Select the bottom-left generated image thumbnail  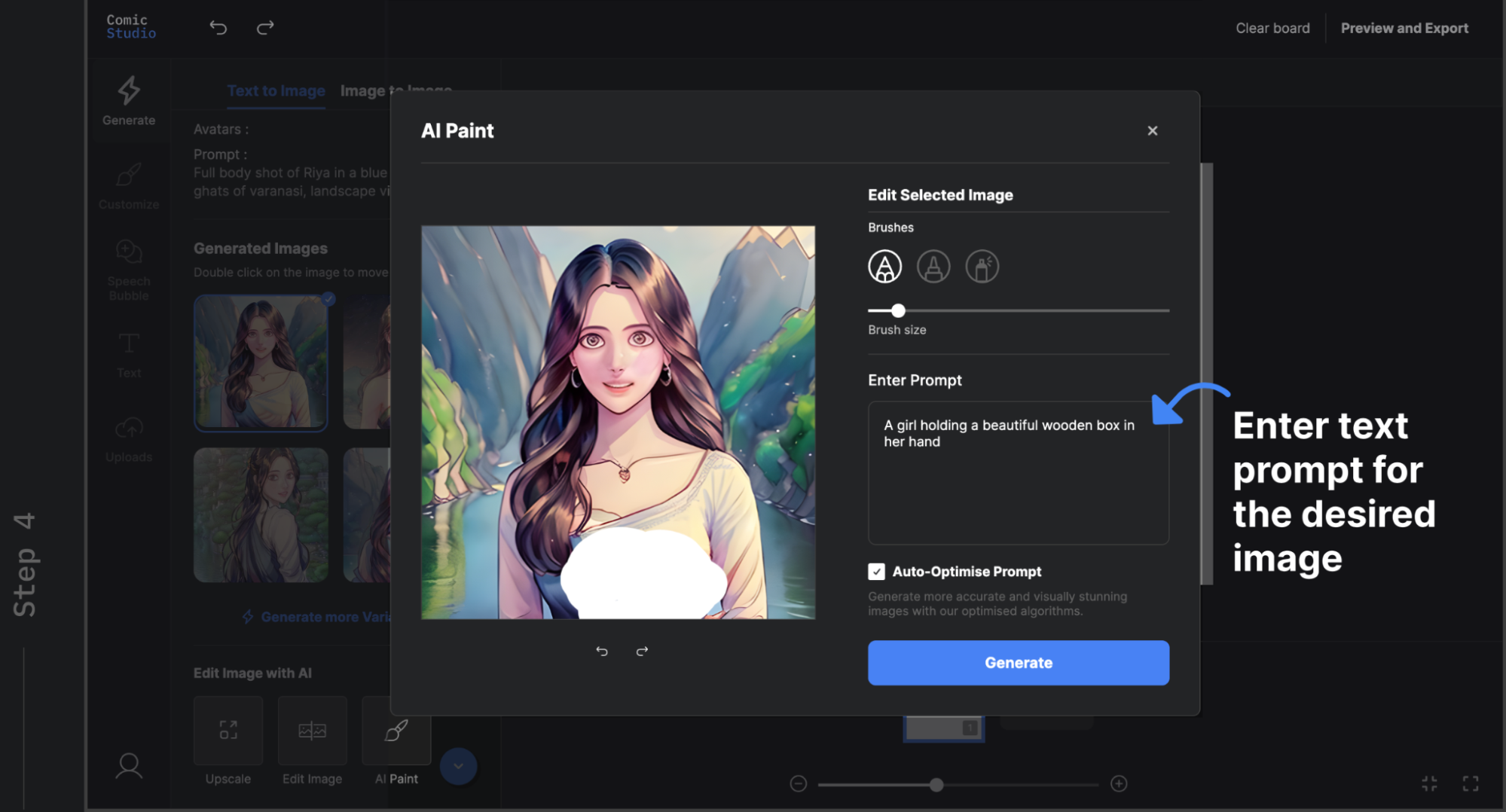261,515
